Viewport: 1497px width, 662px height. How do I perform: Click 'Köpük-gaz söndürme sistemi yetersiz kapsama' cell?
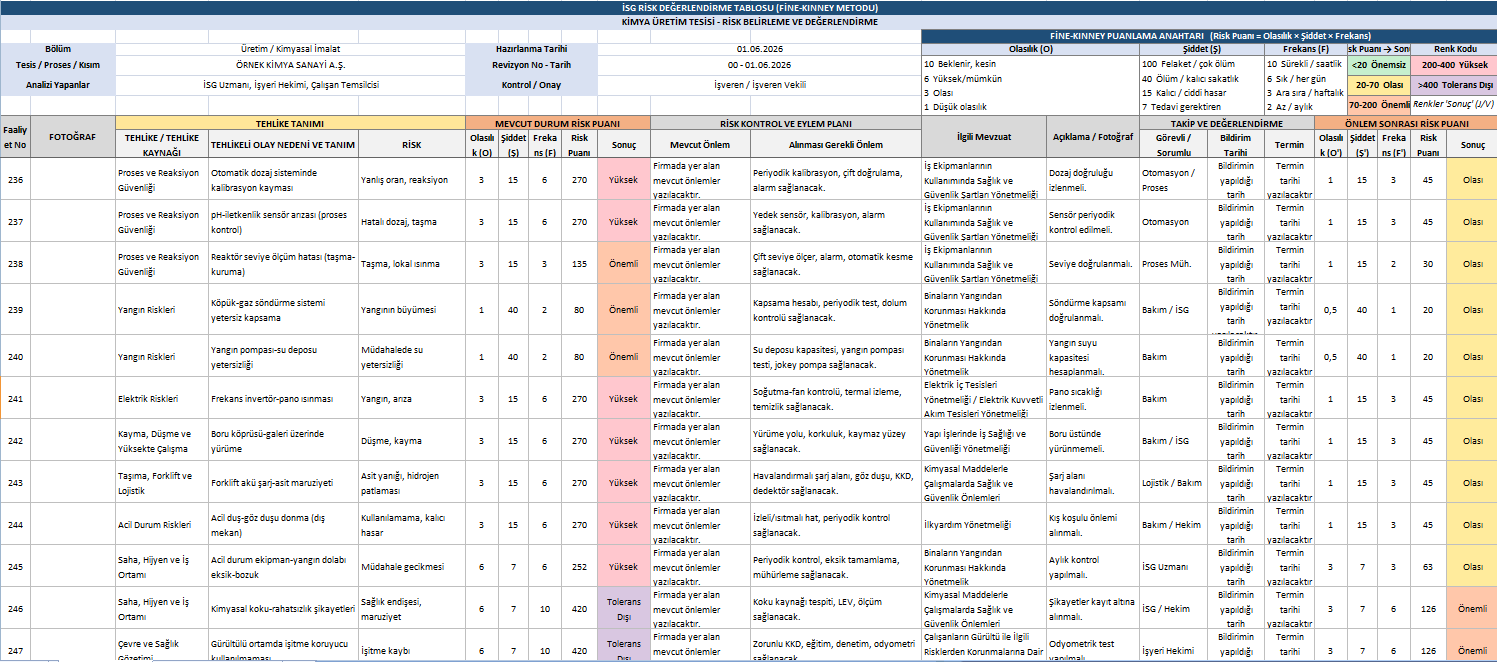click(283, 309)
